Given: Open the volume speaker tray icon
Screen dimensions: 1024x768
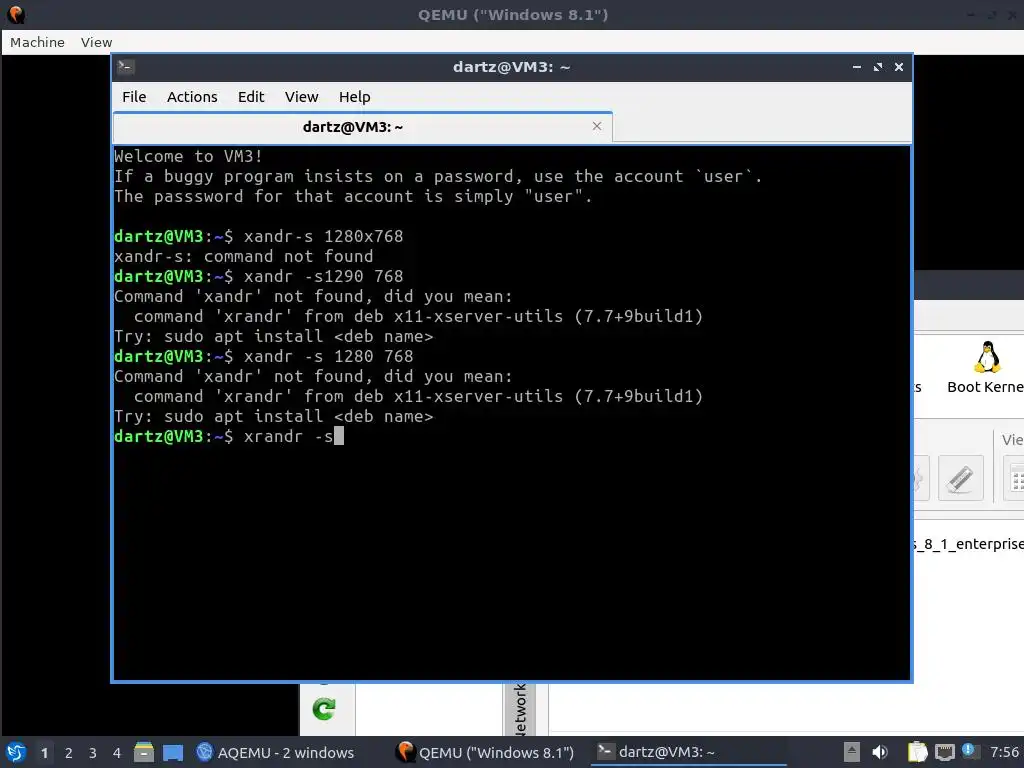Looking at the screenshot, I should tap(880, 752).
